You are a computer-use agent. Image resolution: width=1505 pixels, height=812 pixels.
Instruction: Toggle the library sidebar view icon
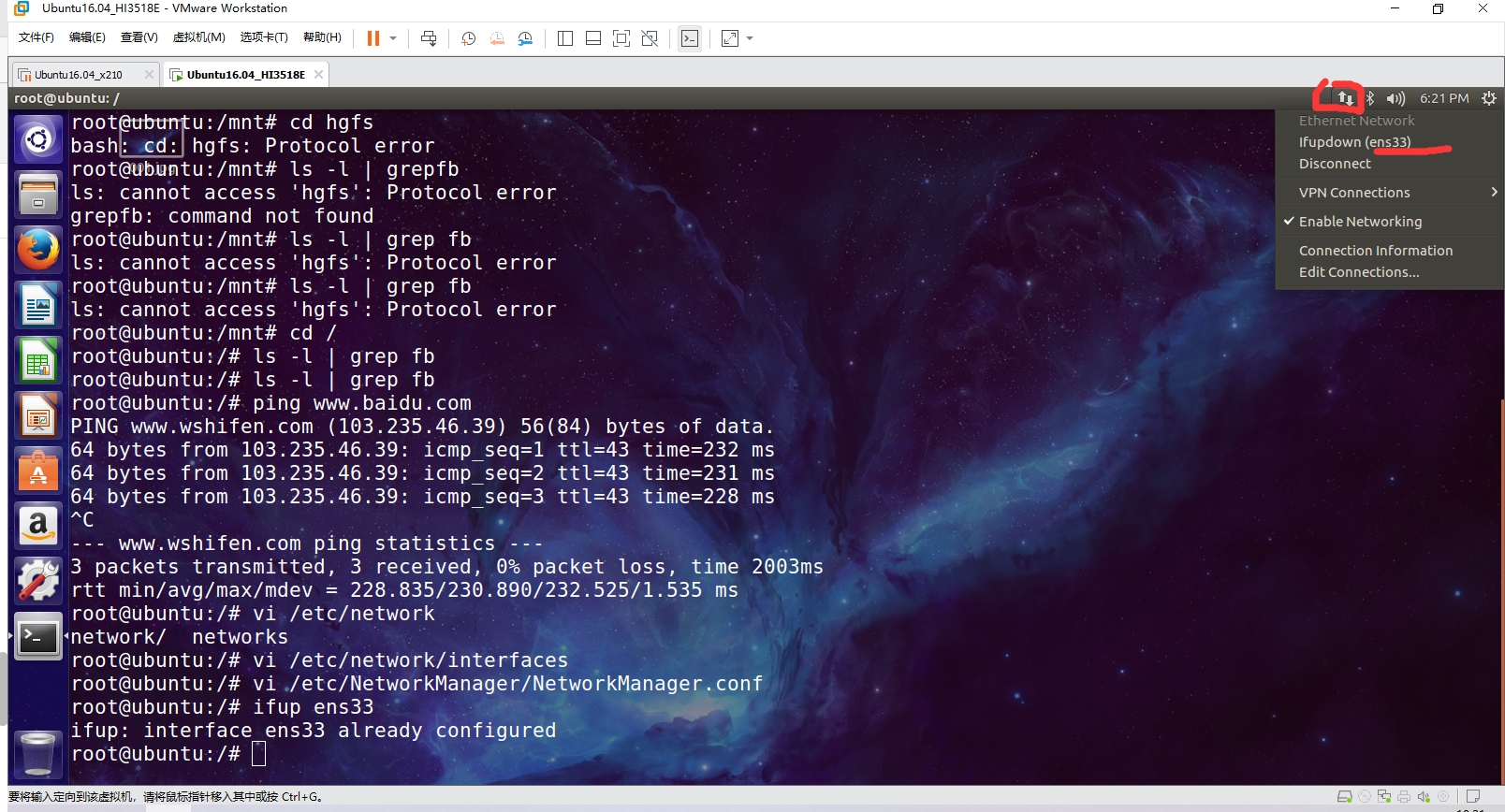[565, 38]
